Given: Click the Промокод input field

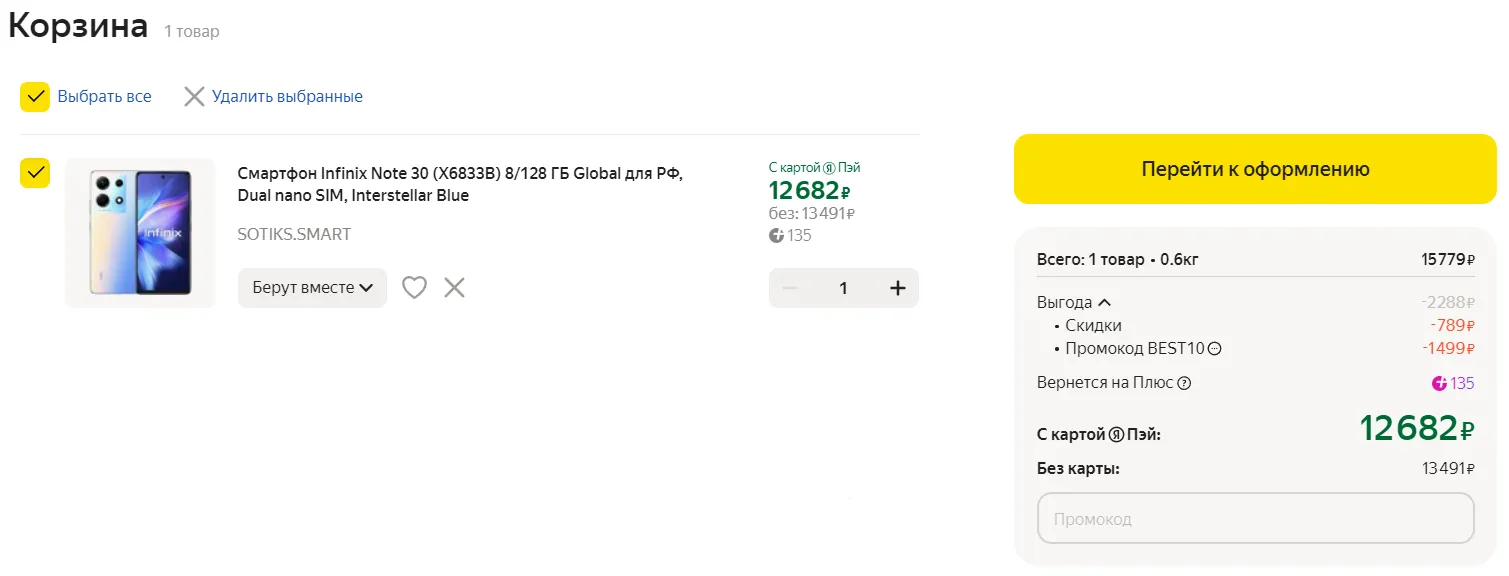Looking at the screenshot, I should point(1255,519).
